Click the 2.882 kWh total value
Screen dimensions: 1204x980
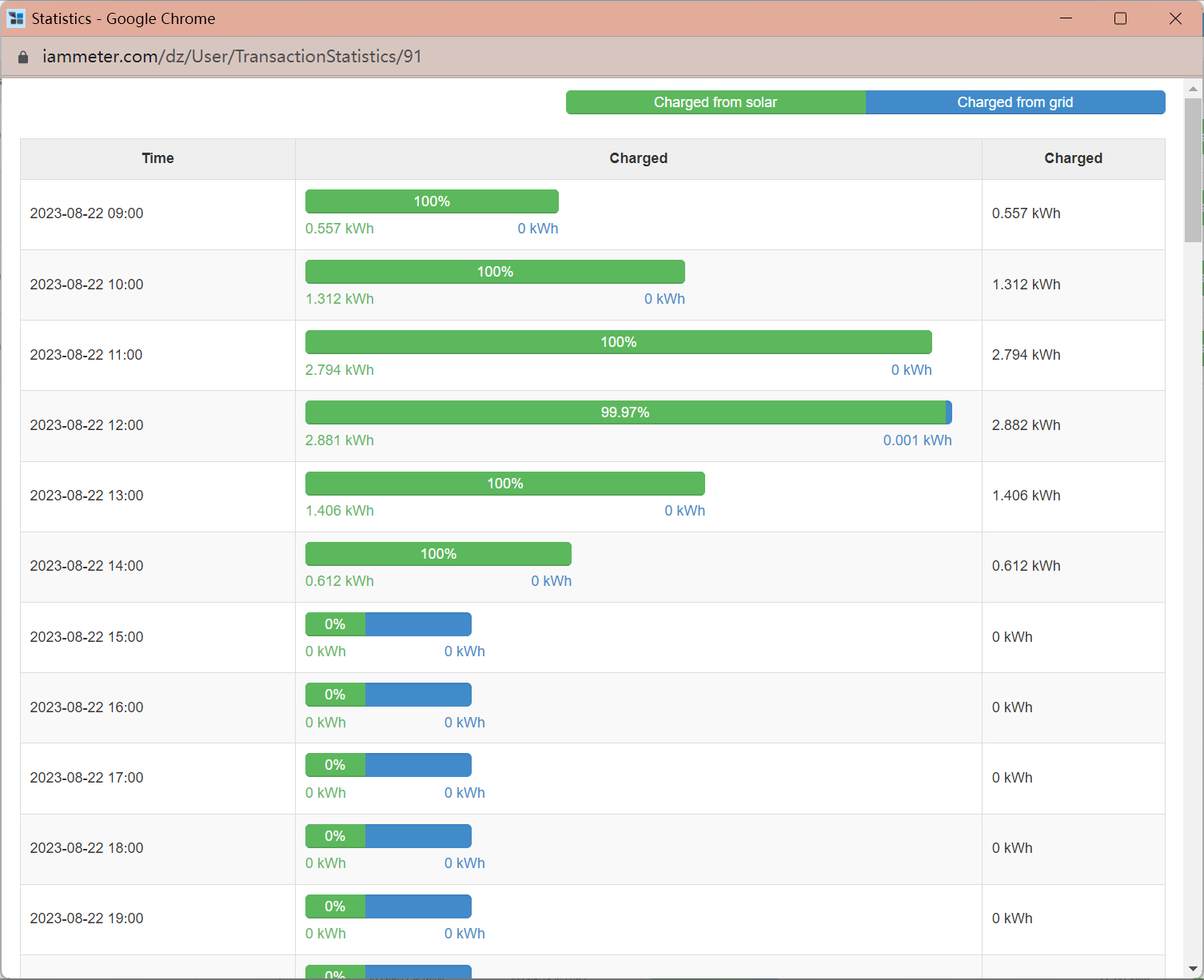point(1026,425)
